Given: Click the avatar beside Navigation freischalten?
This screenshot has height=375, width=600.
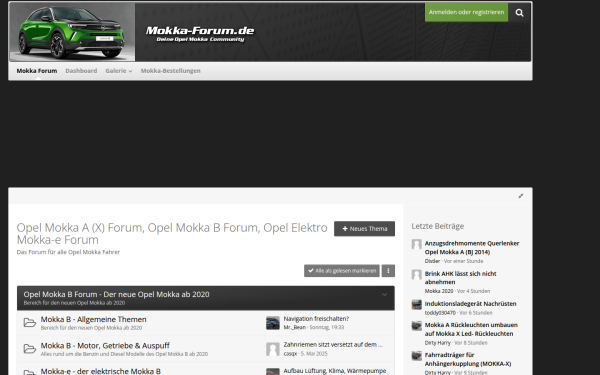Looking at the screenshot, I should [x=273, y=323].
